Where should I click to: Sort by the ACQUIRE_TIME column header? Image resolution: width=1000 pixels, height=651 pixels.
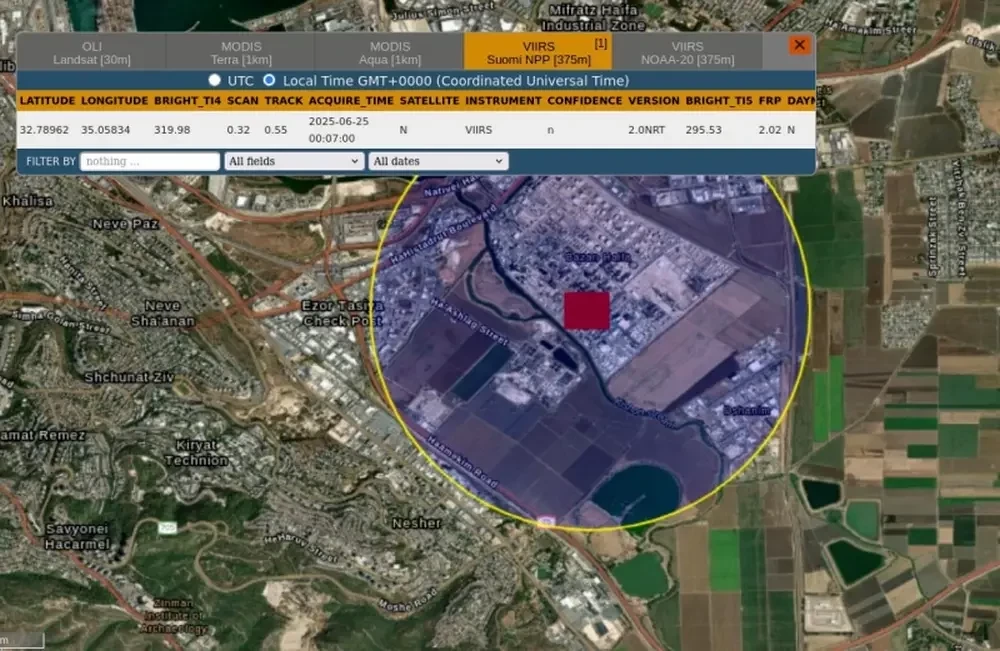click(349, 101)
